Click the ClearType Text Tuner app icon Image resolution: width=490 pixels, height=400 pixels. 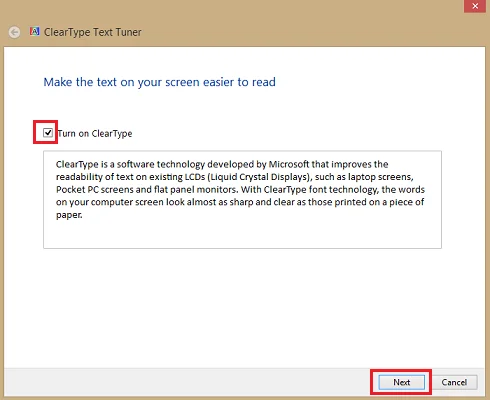click(x=35, y=31)
